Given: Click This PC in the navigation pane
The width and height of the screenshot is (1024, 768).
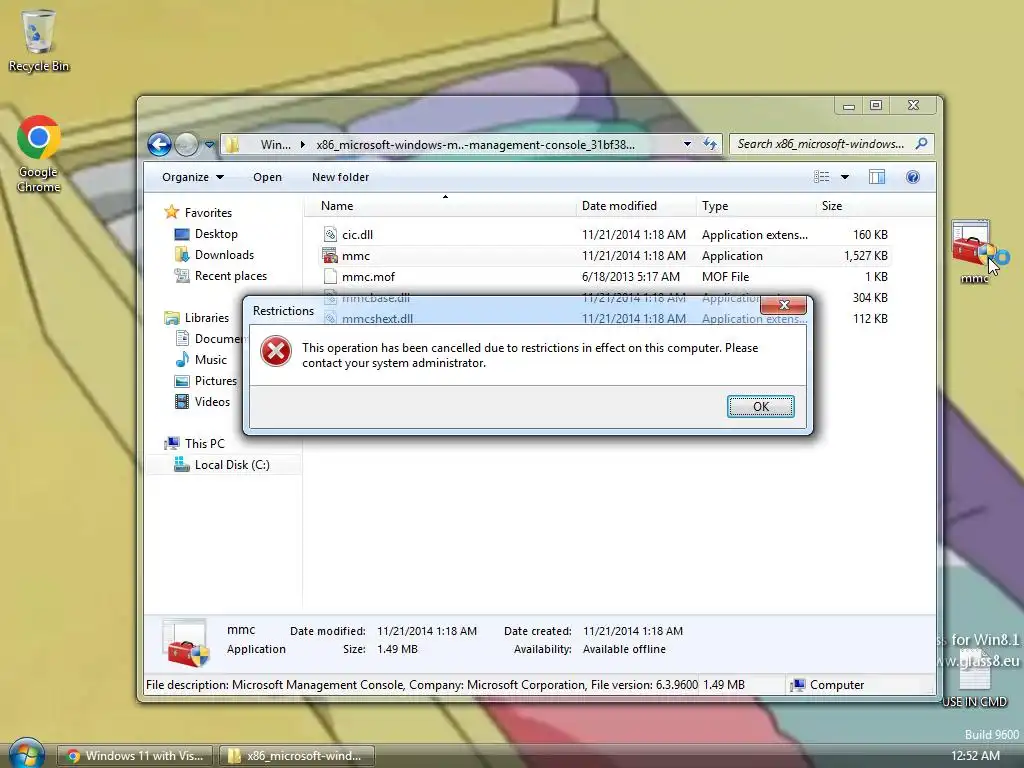Looking at the screenshot, I should pyautogui.click(x=204, y=443).
